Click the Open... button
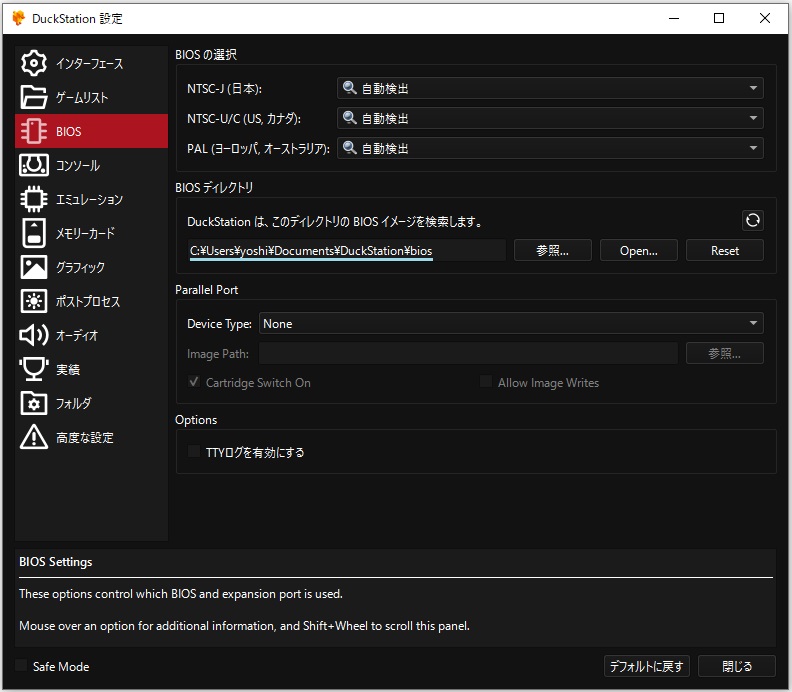The width and height of the screenshot is (792, 692). pyautogui.click(x=638, y=251)
